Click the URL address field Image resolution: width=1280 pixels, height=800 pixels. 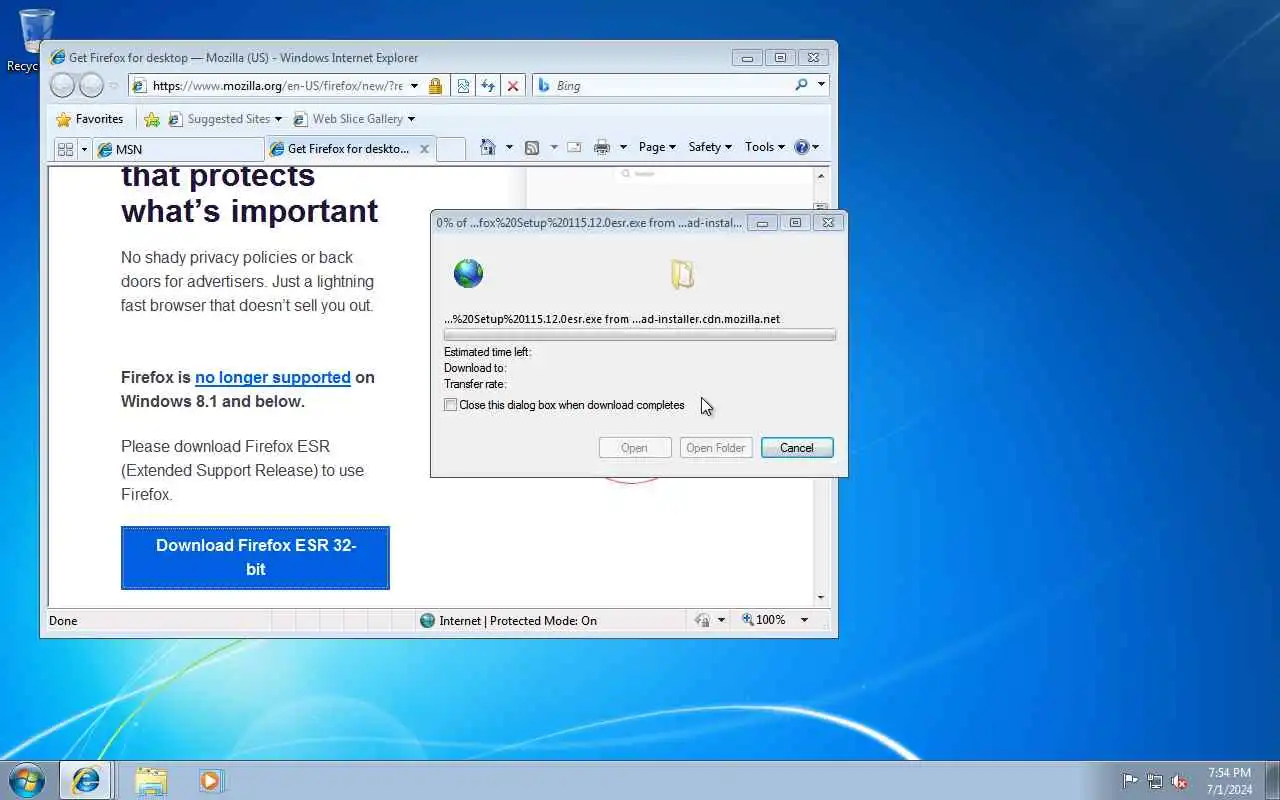coord(278,86)
